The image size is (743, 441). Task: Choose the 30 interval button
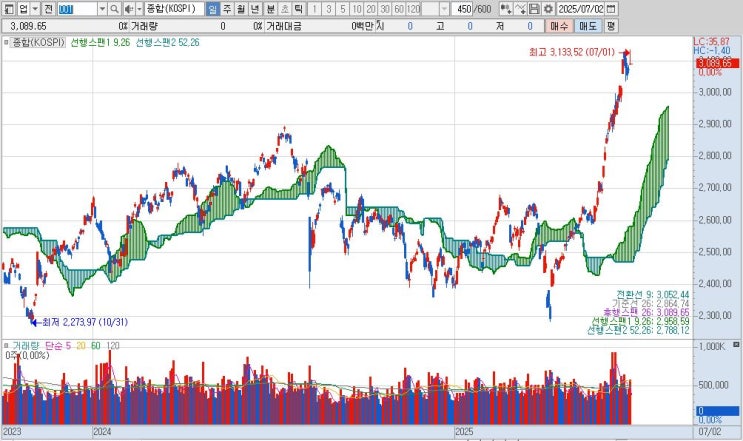385,9
